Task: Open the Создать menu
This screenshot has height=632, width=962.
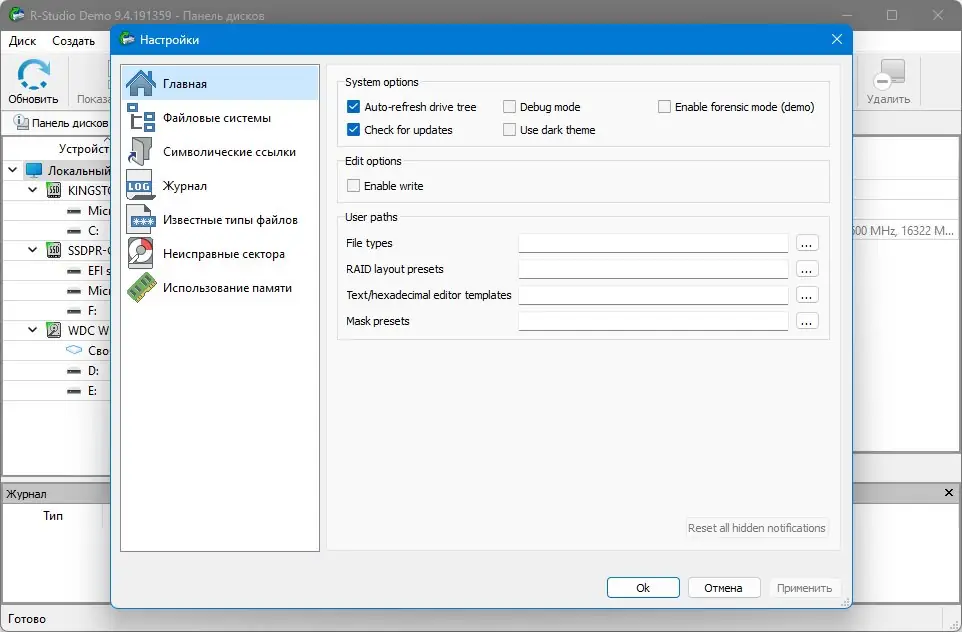Action: 73,41
